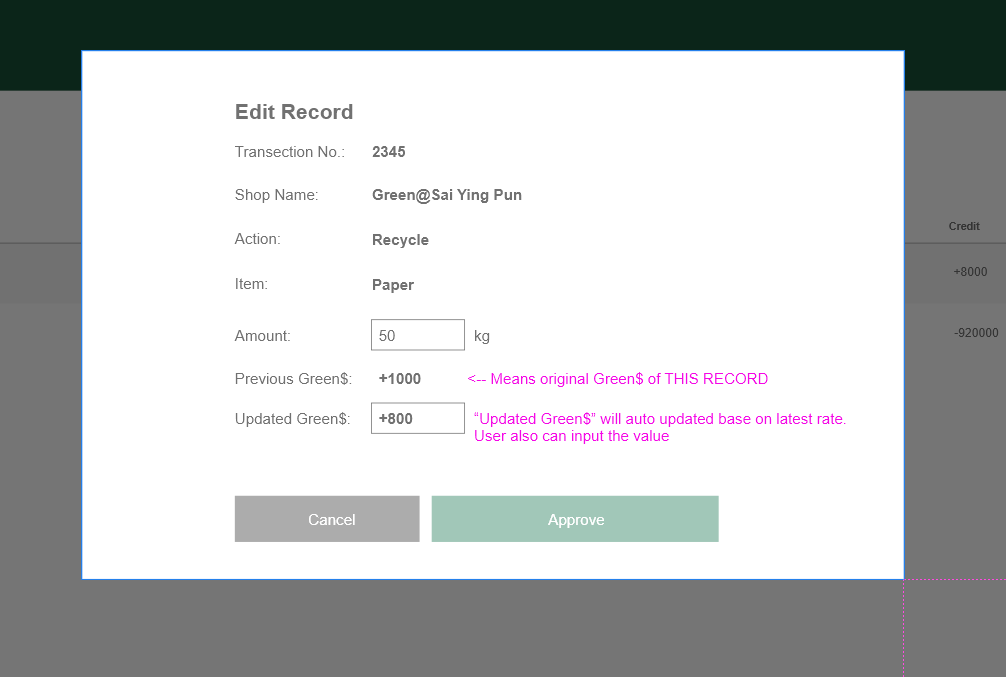Click the Paper item value

pyautogui.click(x=392, y=285)
